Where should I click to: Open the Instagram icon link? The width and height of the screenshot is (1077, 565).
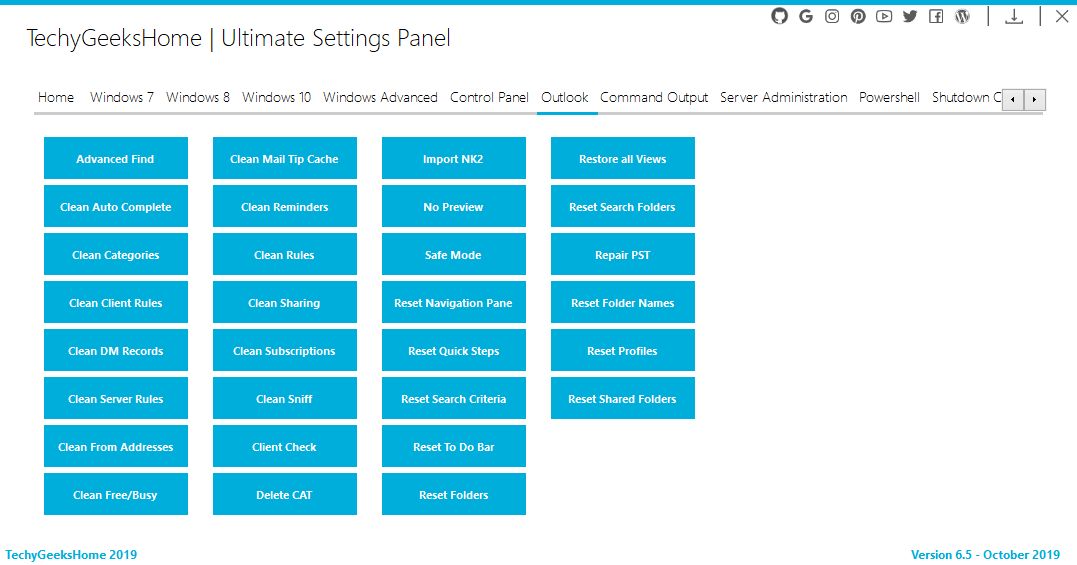[832, 16]
